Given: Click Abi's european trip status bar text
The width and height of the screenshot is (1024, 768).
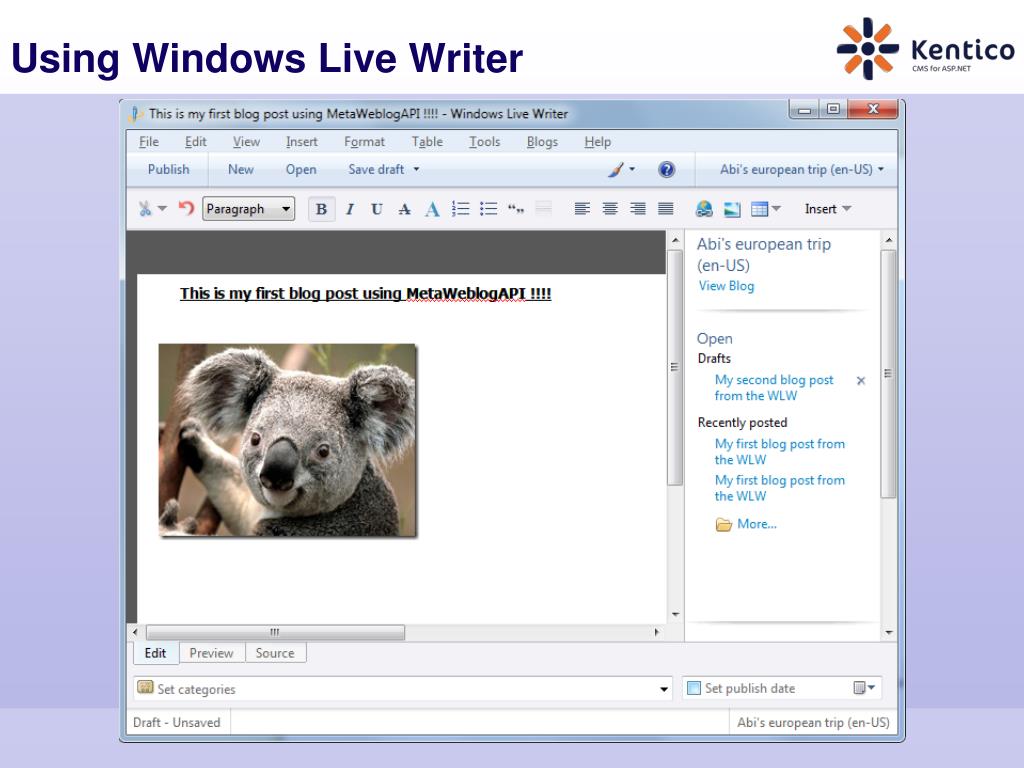Looking at the screenshot, I should [x=813, y=723].
